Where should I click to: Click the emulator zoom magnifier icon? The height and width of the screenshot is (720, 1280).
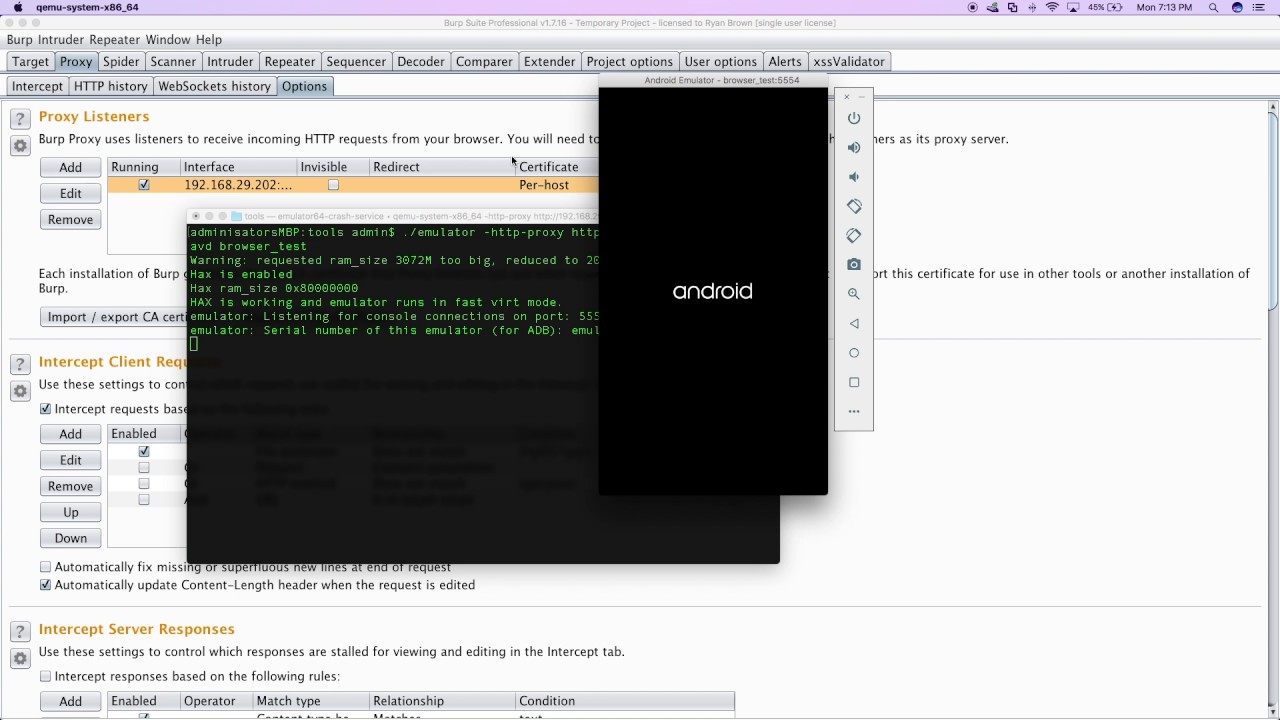[854, 294]
